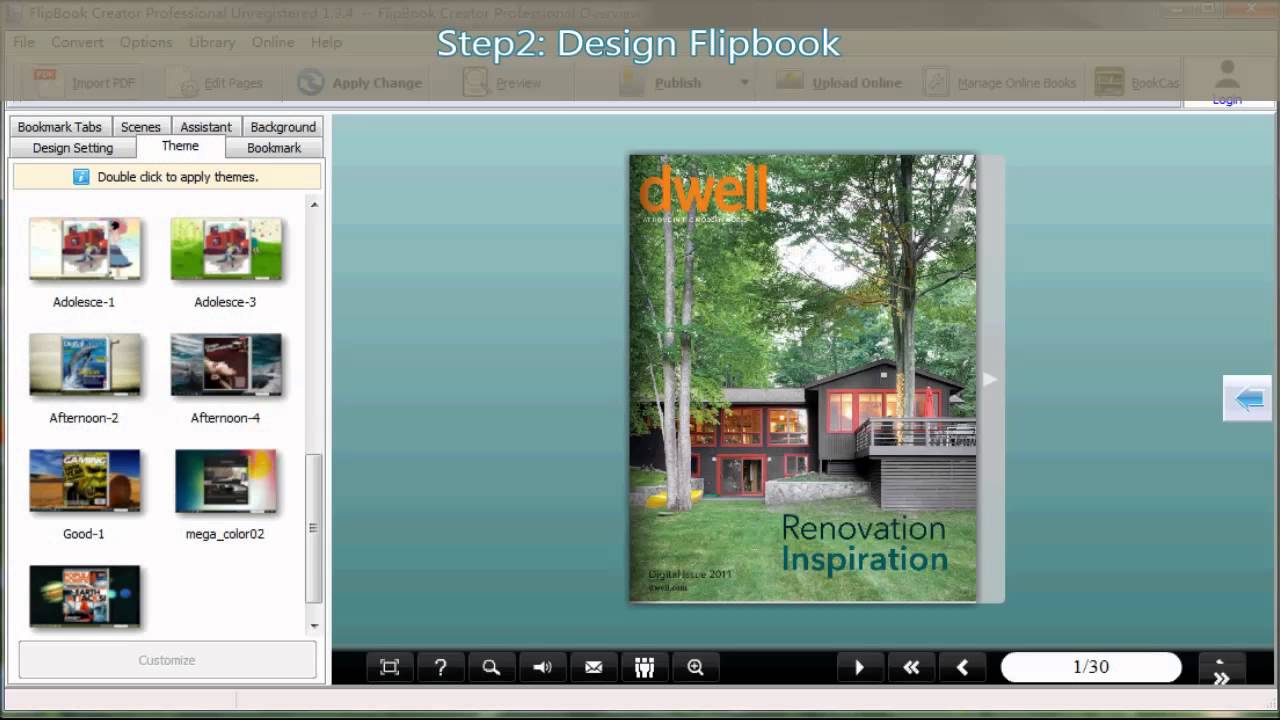This screenshot has height=720, width=1280.
Task: Select the Afternoon-2 theme thumbnail
Action: [x=85, y=365]
